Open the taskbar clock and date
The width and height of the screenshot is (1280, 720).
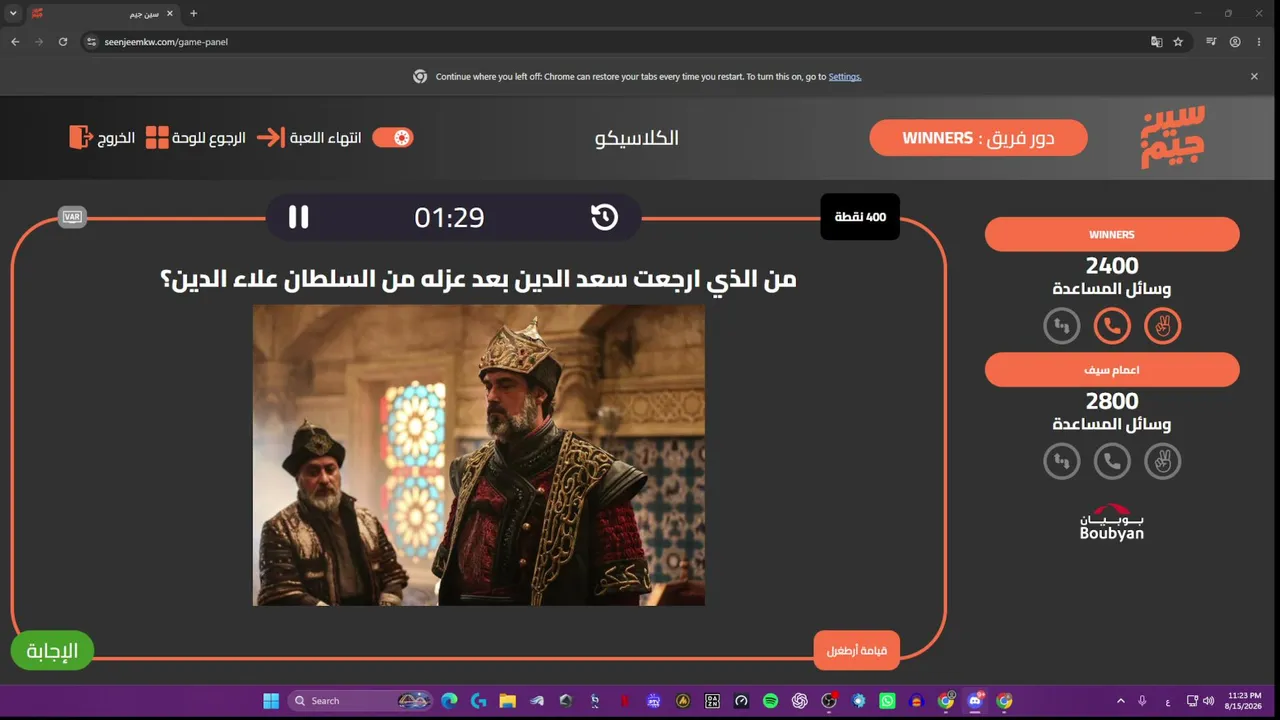(x=1245, y=701)
